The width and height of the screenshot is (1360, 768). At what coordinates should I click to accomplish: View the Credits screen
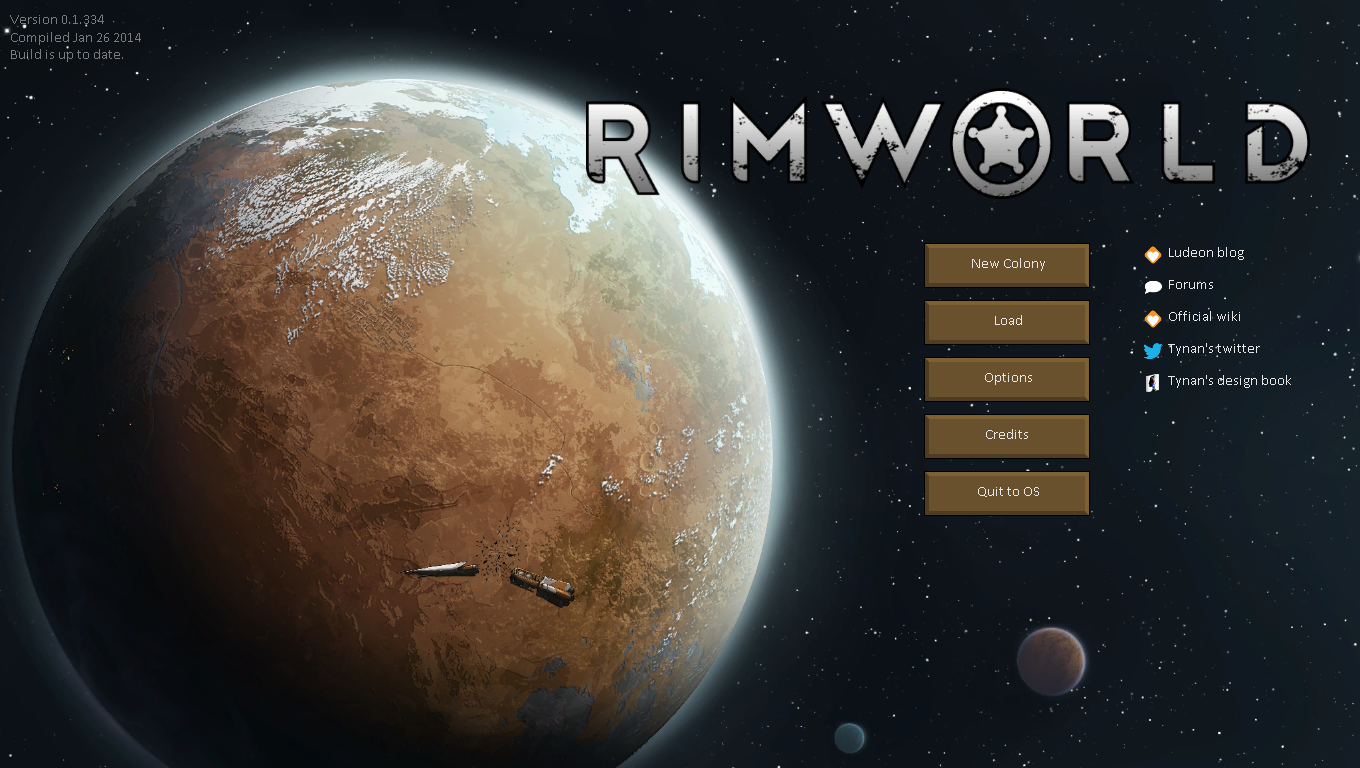[1007, 435]
